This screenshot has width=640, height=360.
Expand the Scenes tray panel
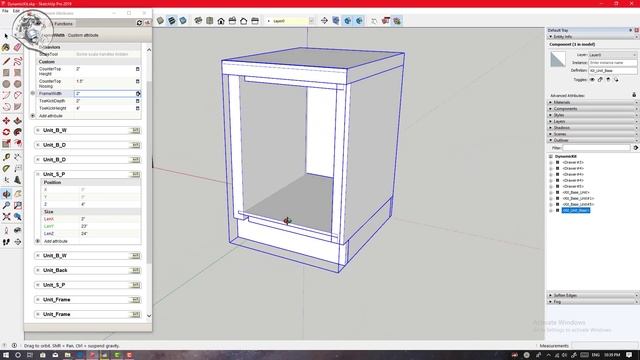tap(592, 134)
